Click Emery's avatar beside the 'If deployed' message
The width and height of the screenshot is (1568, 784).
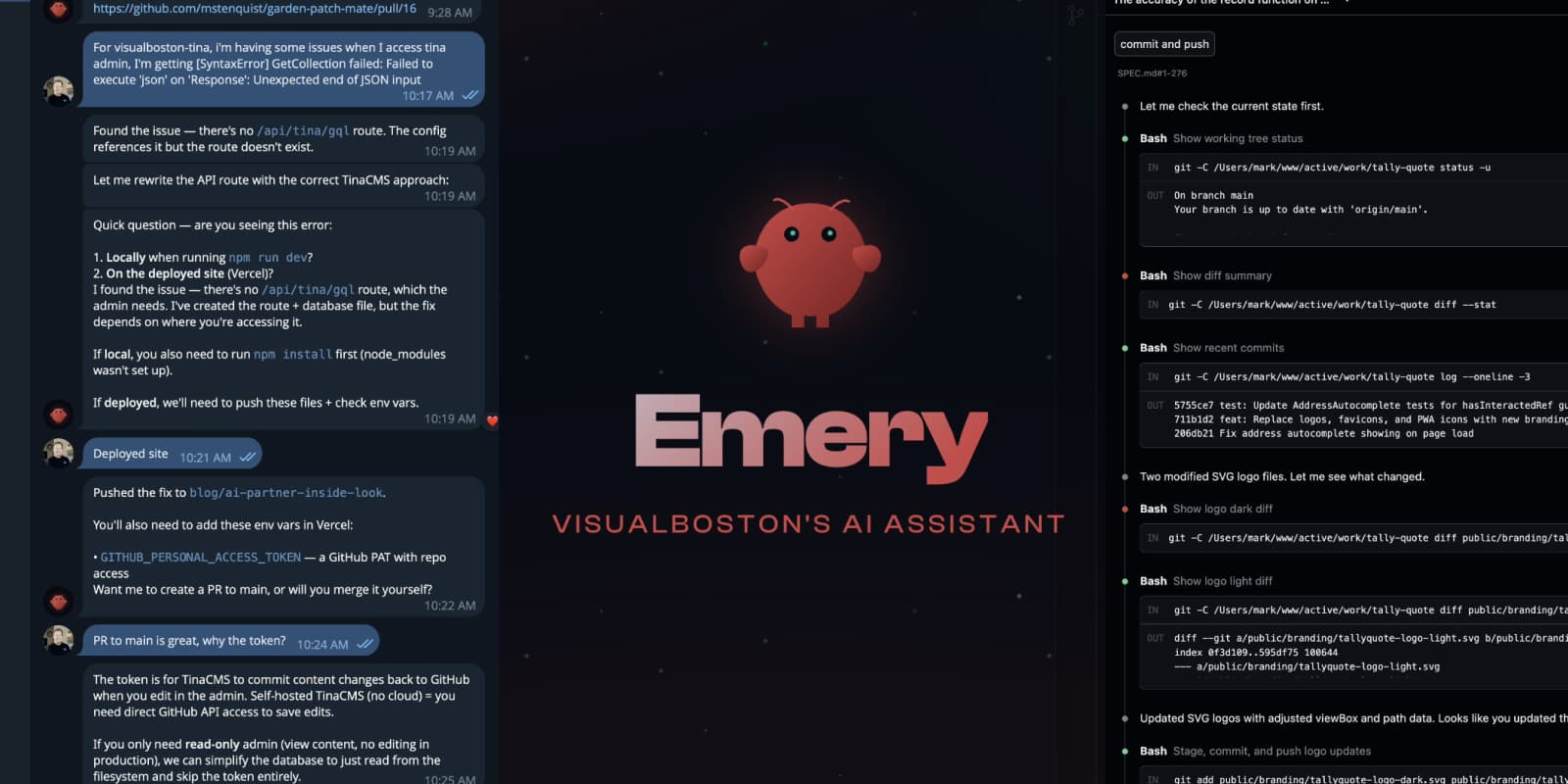click(x=59, y=415)
